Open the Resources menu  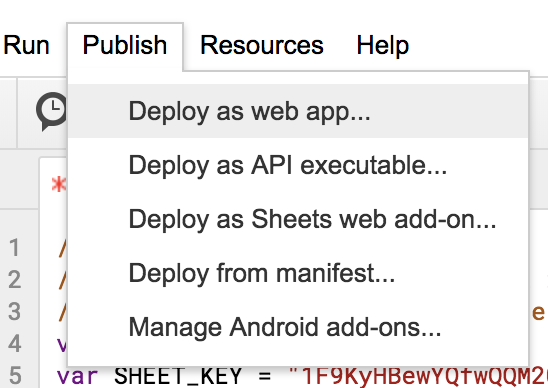[x=262, y=45]
